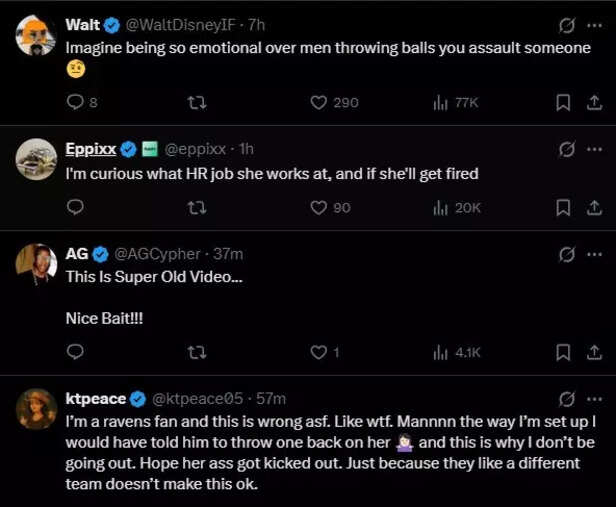The width and height of the screenshot is (616, 507).
Task: Open more options menu on Walt's tweet
Action: pos(594,24)
